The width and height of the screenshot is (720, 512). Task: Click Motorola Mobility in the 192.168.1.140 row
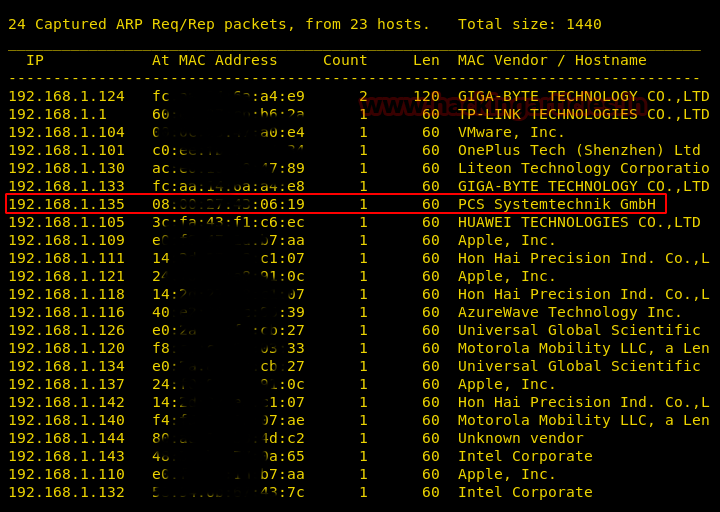(x=584, y=420)
